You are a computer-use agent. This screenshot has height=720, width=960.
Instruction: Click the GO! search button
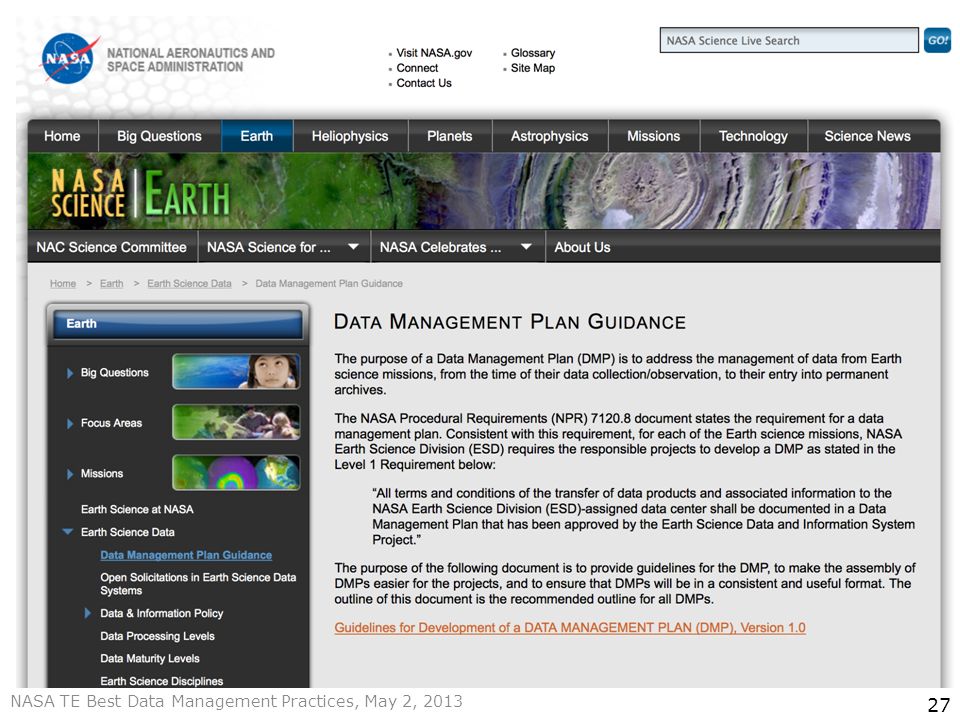(x=937, y=40)
